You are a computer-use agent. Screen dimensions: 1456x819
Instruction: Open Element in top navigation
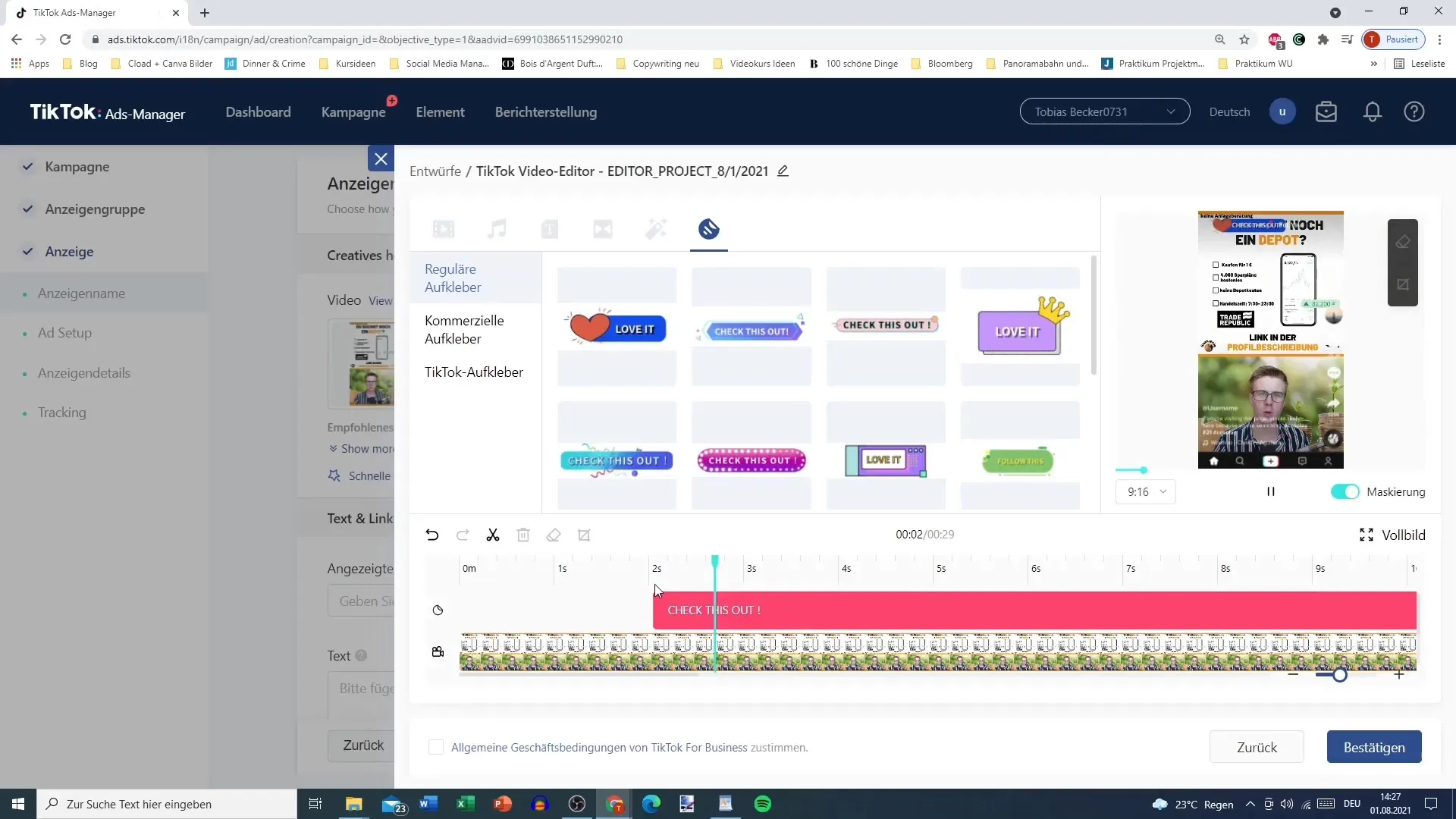pos(440,112)
